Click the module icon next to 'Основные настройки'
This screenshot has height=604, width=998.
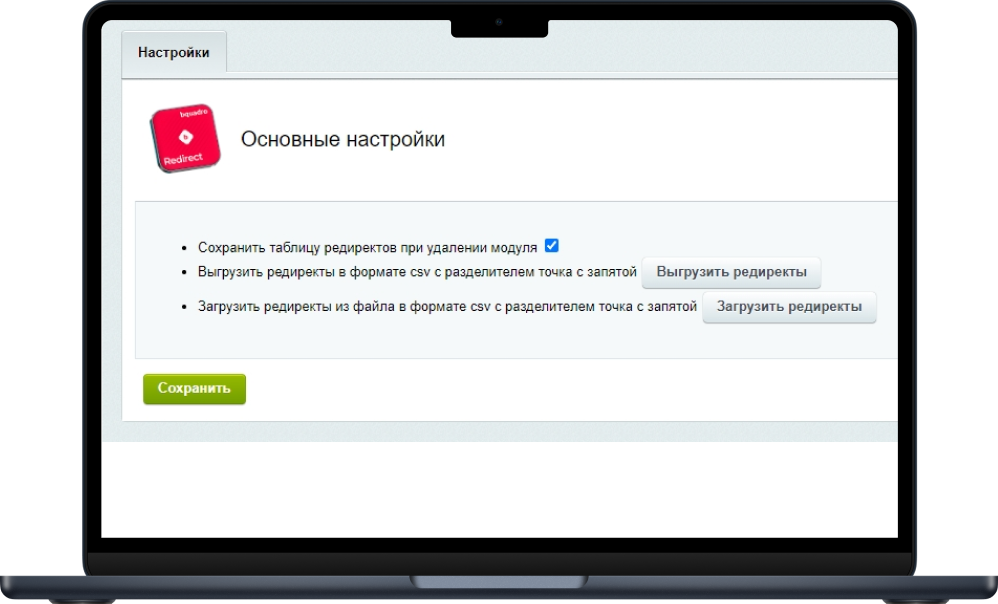pos(185,135)
